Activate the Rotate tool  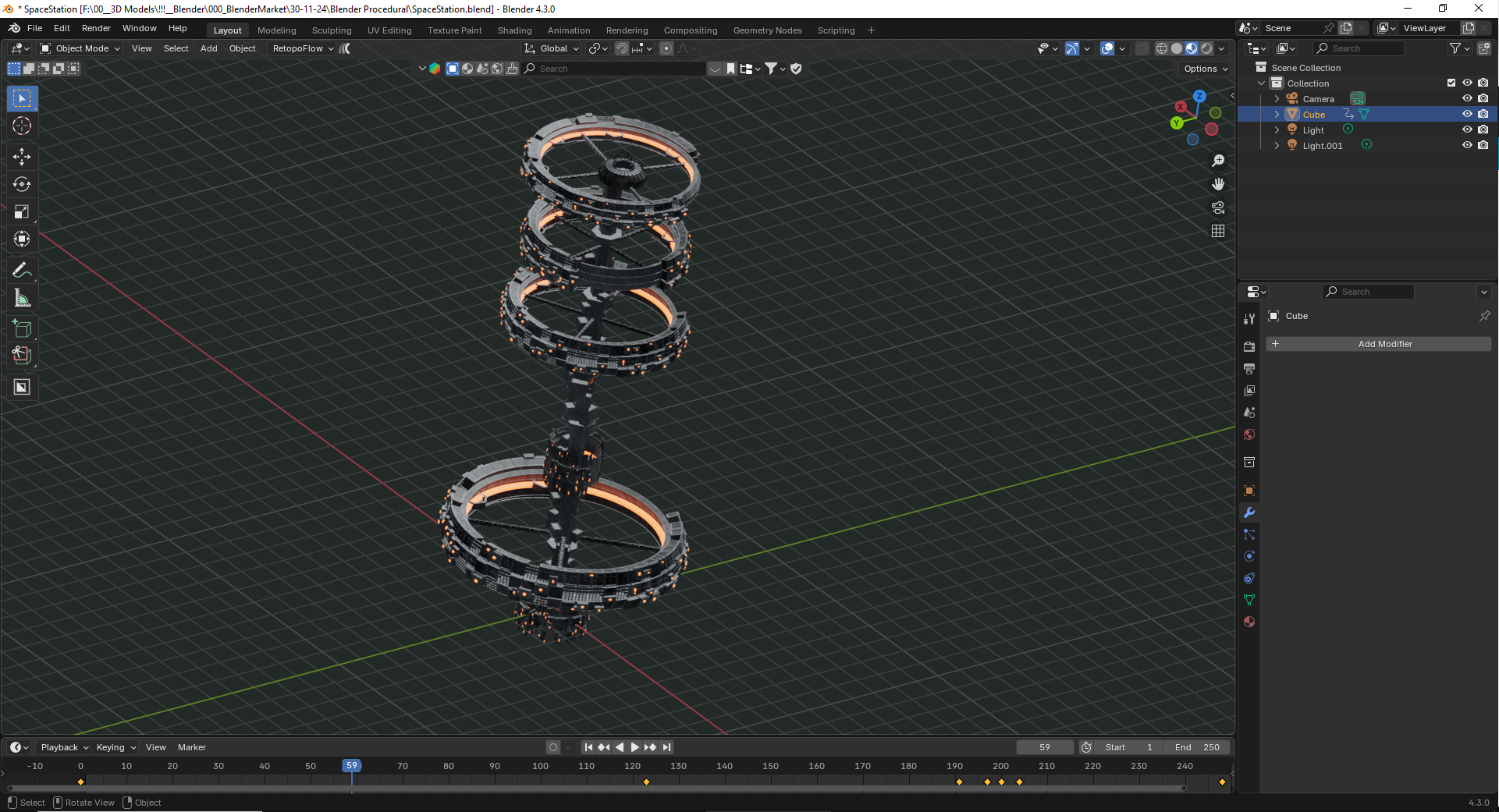pyautogui.click(x=22, y=184)
